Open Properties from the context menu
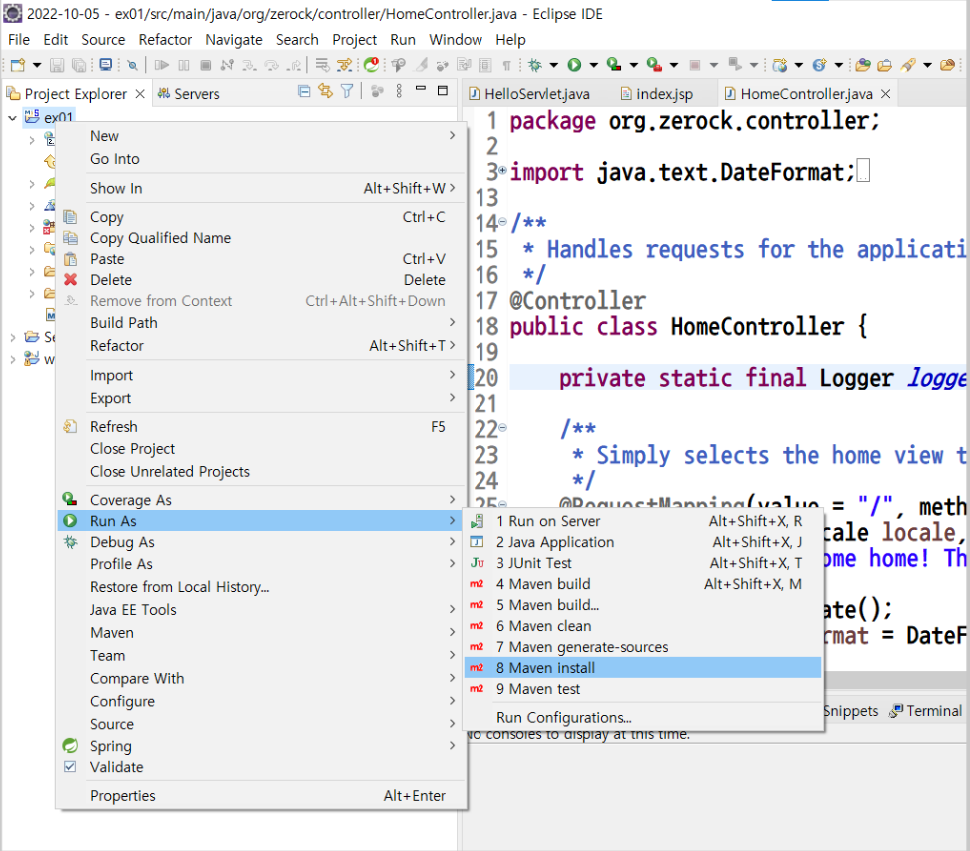Image resolution: width=970 pixels, height=851 pixels. point(261,796)
